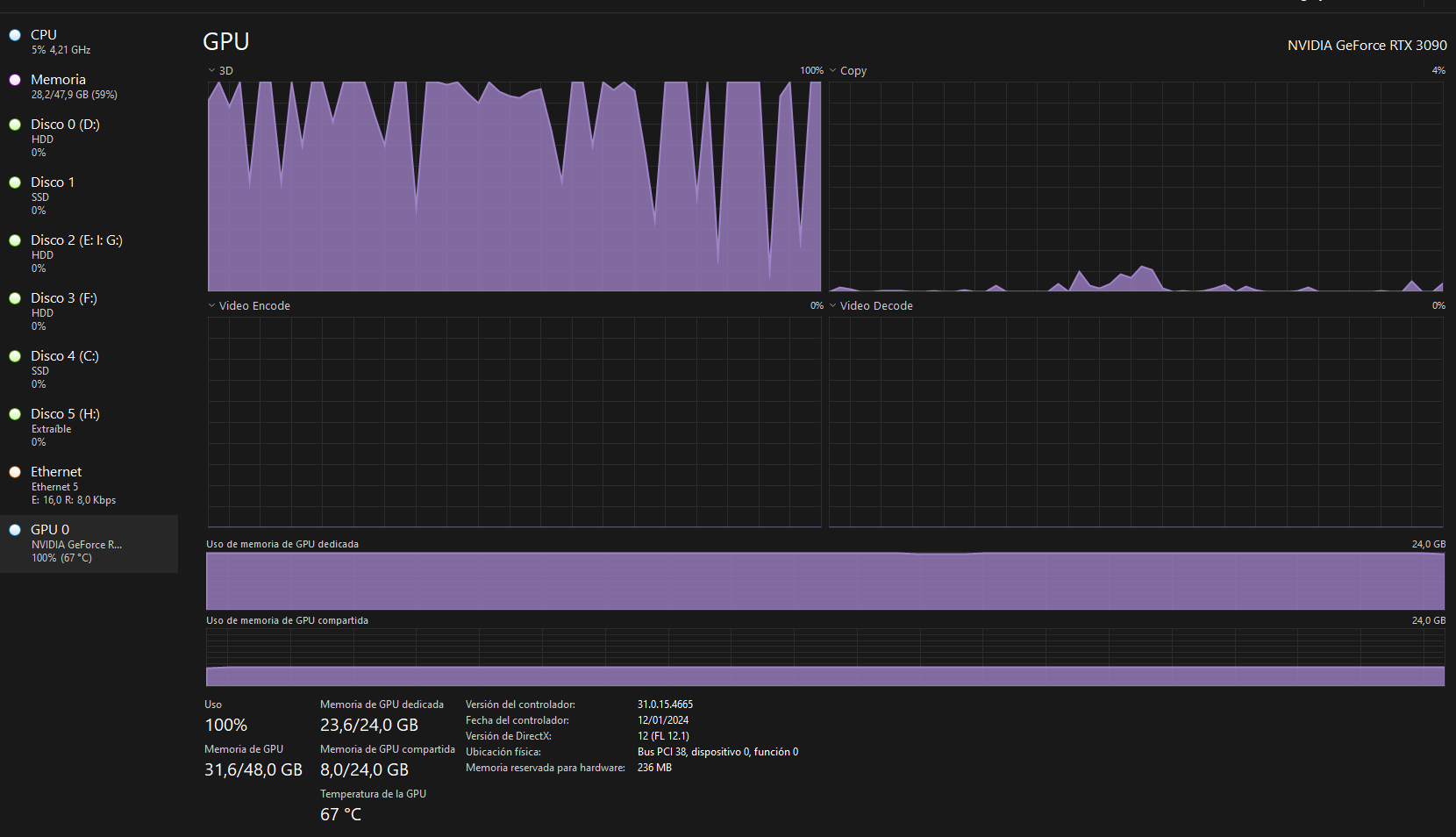The image size is (1456, 837).
Task: Select Disco 2 (E: I: G:) in sidebar
Action: coord(76,240)
